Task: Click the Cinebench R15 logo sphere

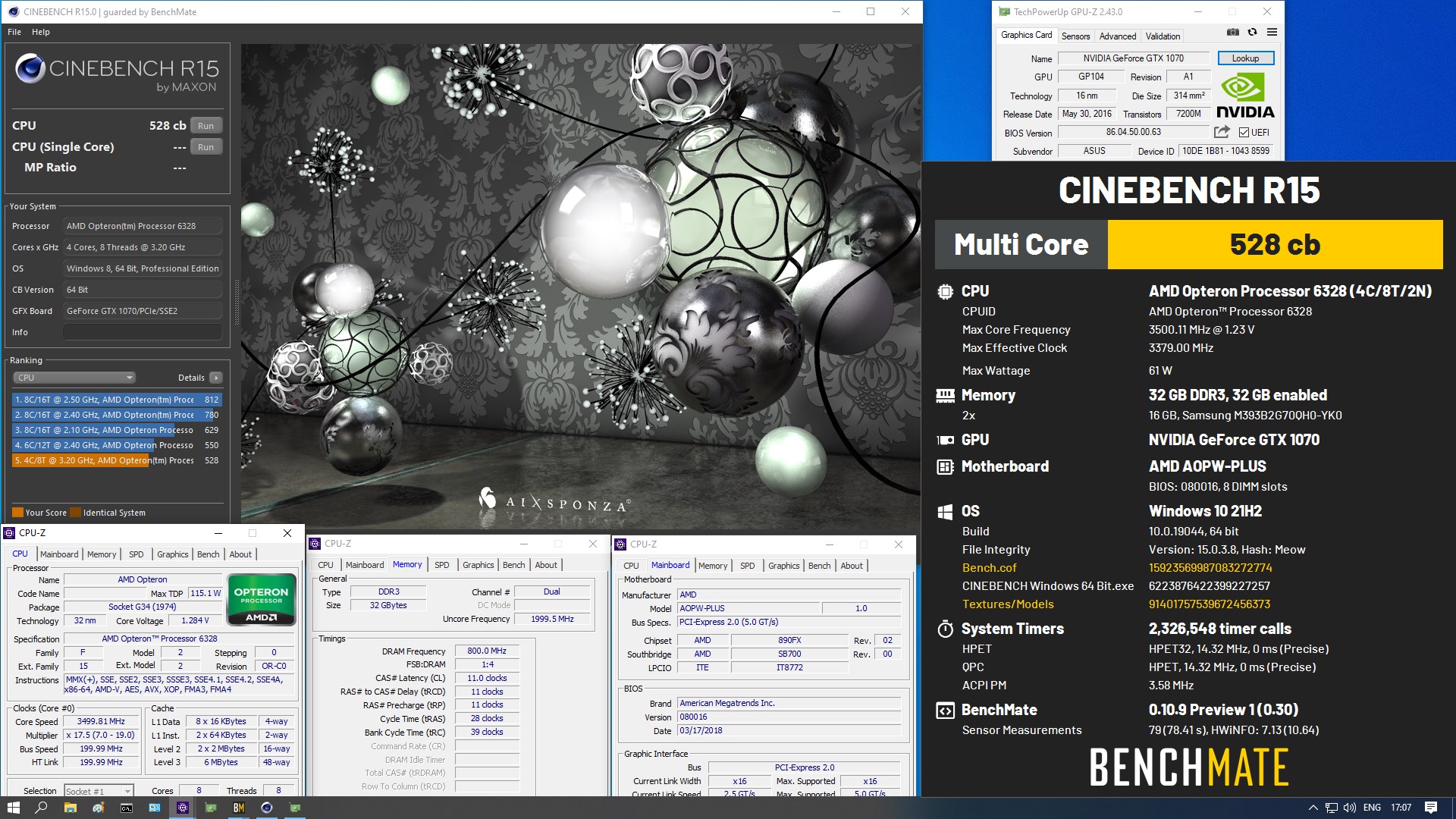Action: (30, 68)
